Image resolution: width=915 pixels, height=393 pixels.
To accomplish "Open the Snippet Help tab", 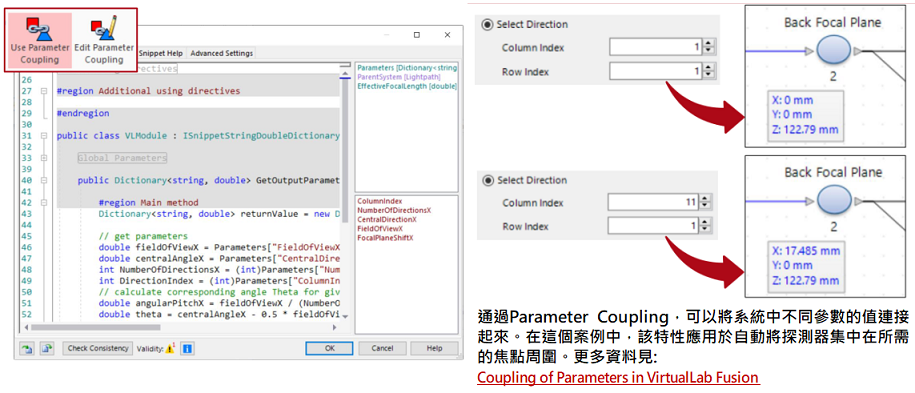I will click(161, 53).
